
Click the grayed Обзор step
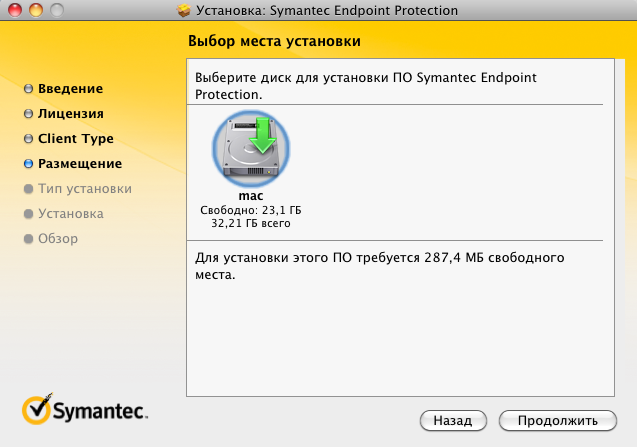58,239
